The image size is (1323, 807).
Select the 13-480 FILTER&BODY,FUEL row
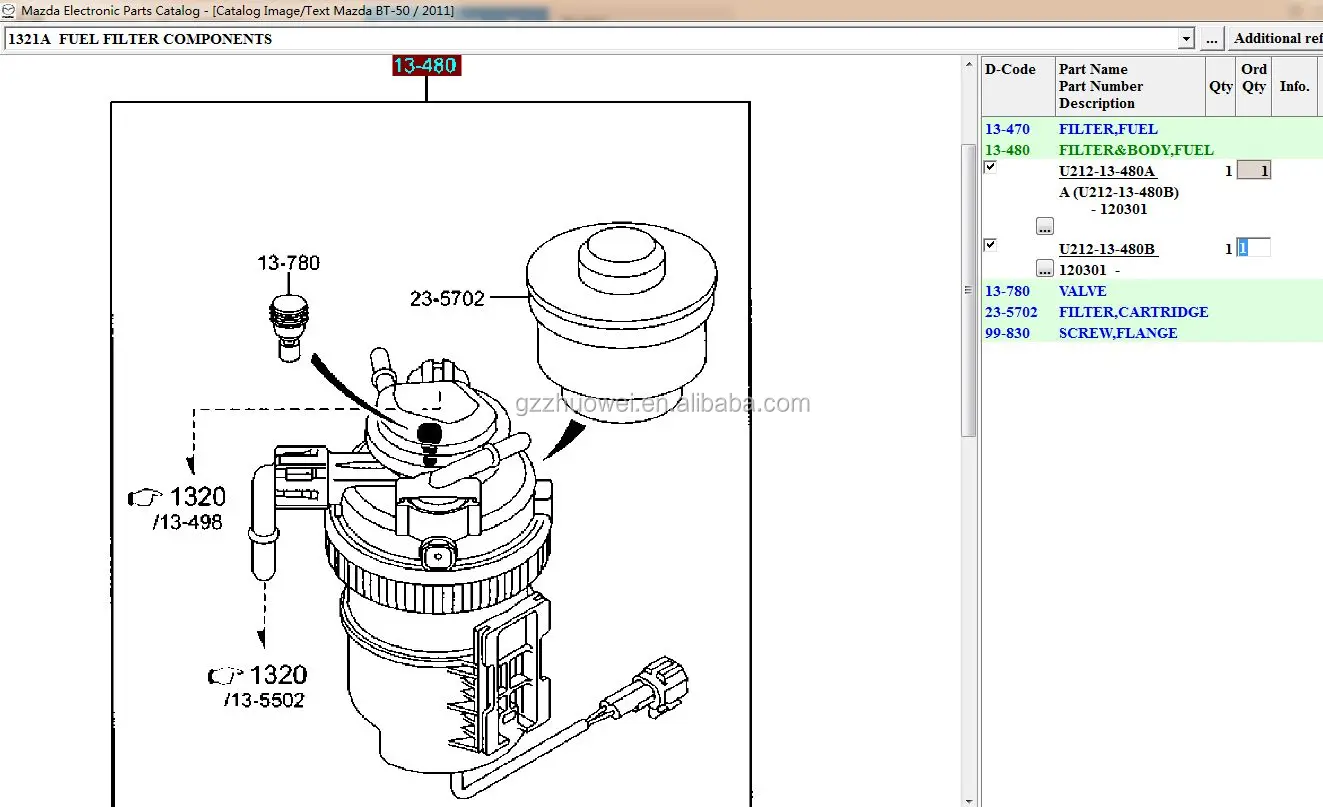1152,150
